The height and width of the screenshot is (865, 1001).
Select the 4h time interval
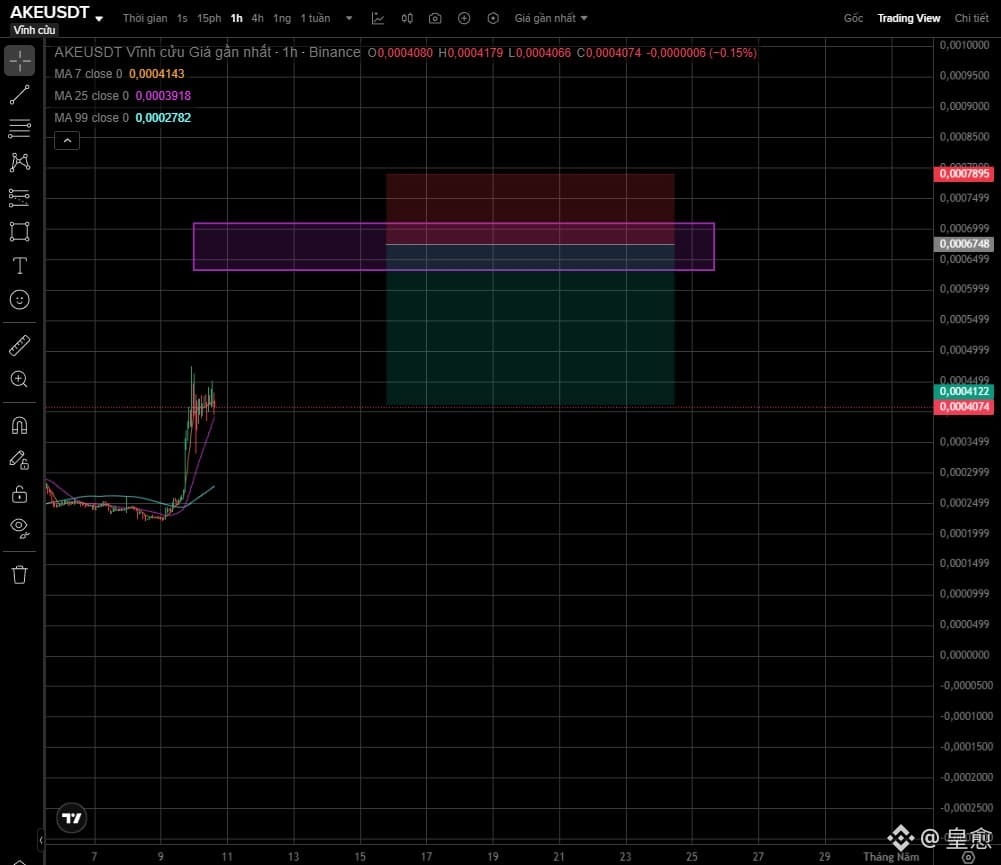pyautogui.click(x=257, y=19)
